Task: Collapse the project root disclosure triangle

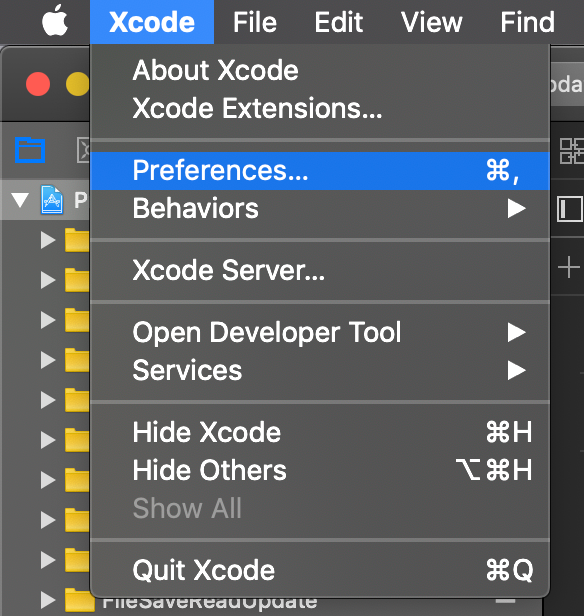Action: (20, 200)
